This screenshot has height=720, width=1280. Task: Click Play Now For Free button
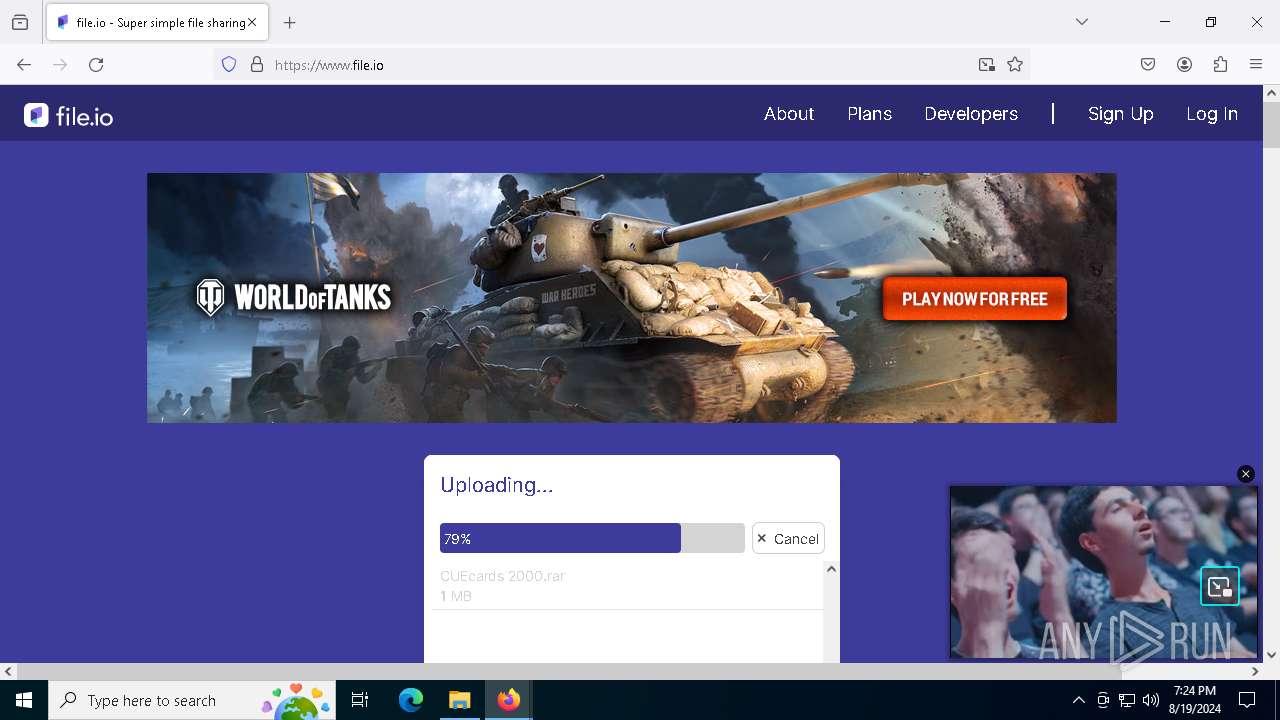[x=975, y=299]
